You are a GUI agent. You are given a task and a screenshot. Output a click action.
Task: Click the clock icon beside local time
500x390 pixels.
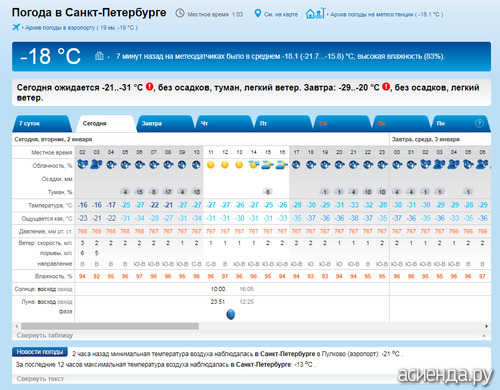tap(180, 13)
